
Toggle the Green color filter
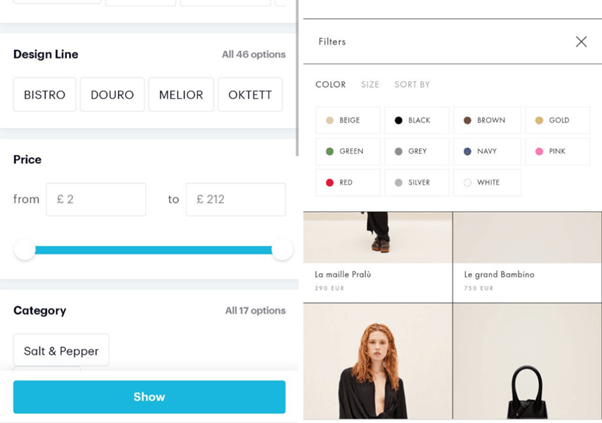coord(348,152)
